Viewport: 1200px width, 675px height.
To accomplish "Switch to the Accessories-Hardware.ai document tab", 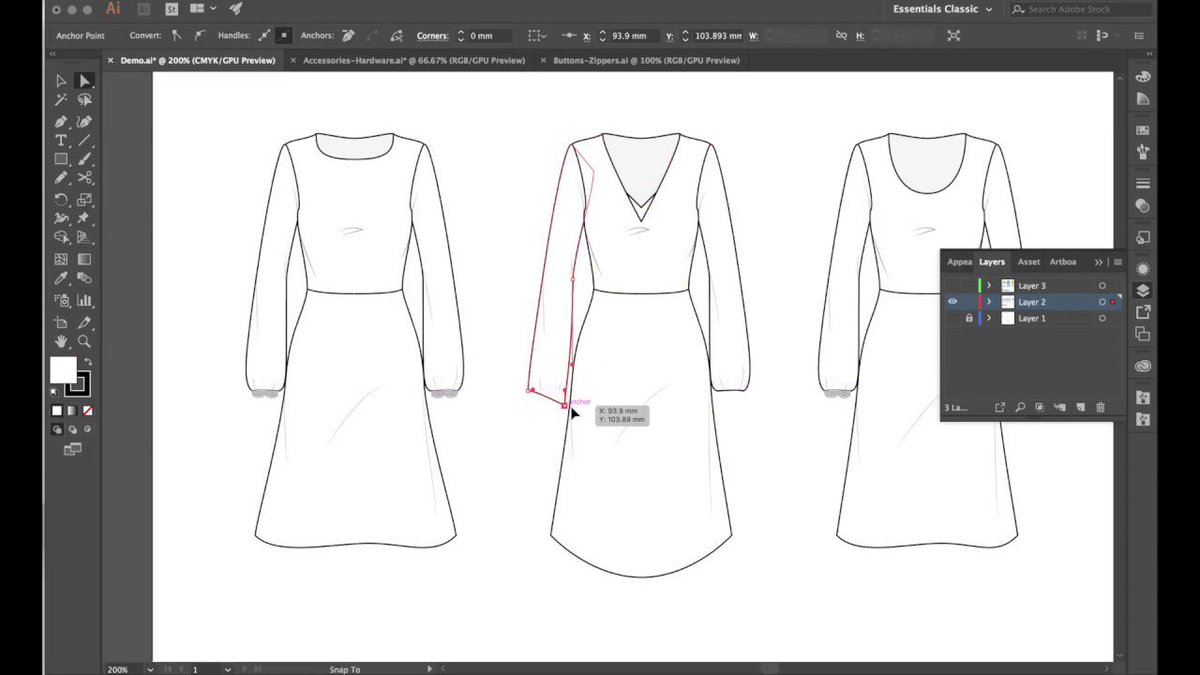I will pyautogui.click(x=414, y=60).
